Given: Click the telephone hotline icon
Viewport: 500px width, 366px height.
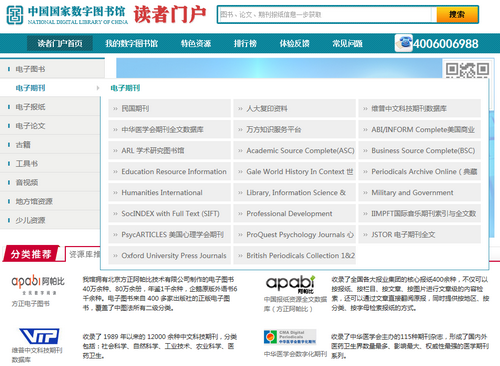Looking at the screenshot, I should (x=404, y=43).
